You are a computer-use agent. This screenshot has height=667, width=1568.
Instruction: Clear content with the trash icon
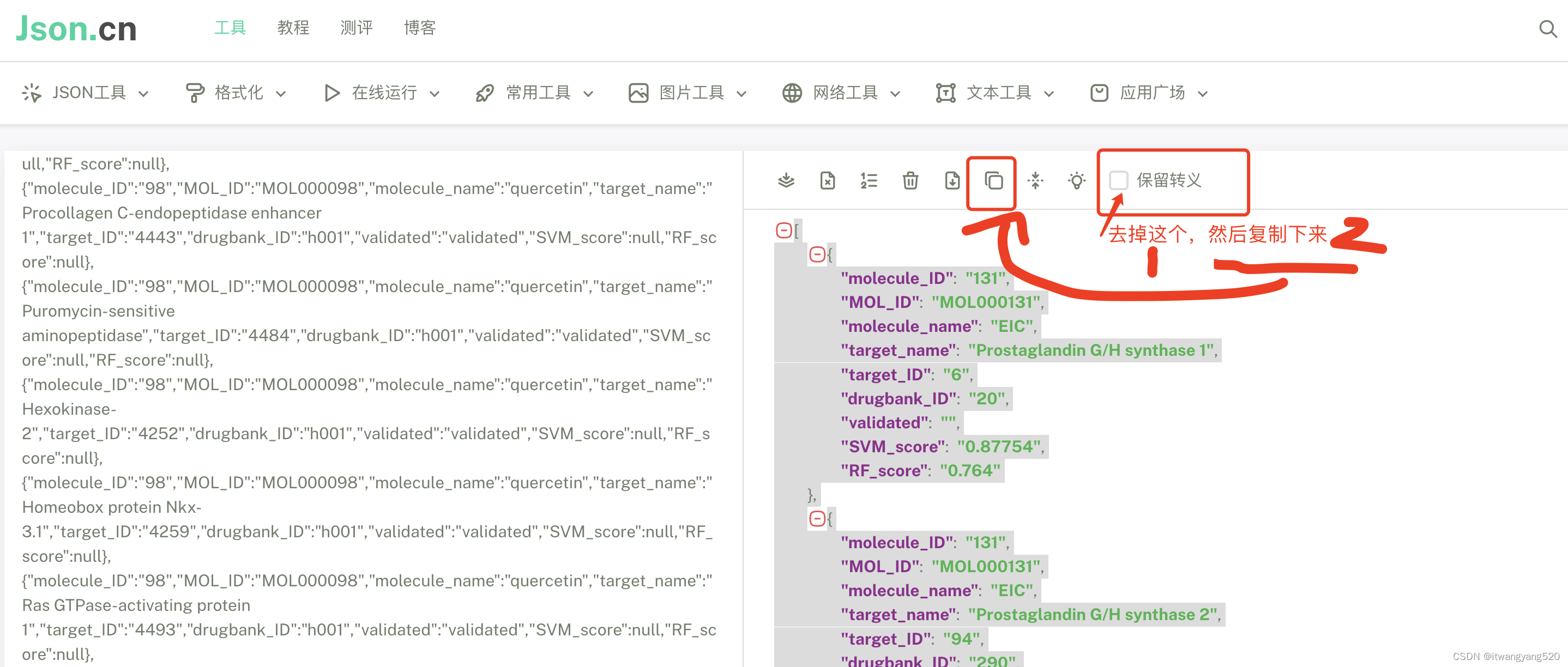click(x=910, y=181)
